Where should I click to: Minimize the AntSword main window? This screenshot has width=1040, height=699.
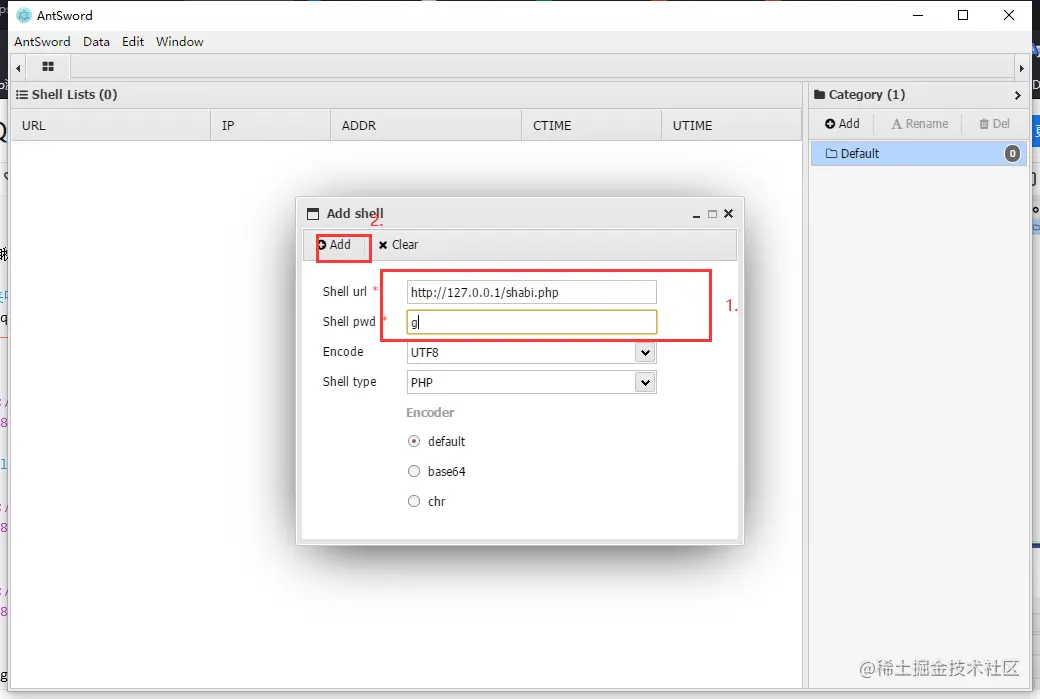pos(918,15)
